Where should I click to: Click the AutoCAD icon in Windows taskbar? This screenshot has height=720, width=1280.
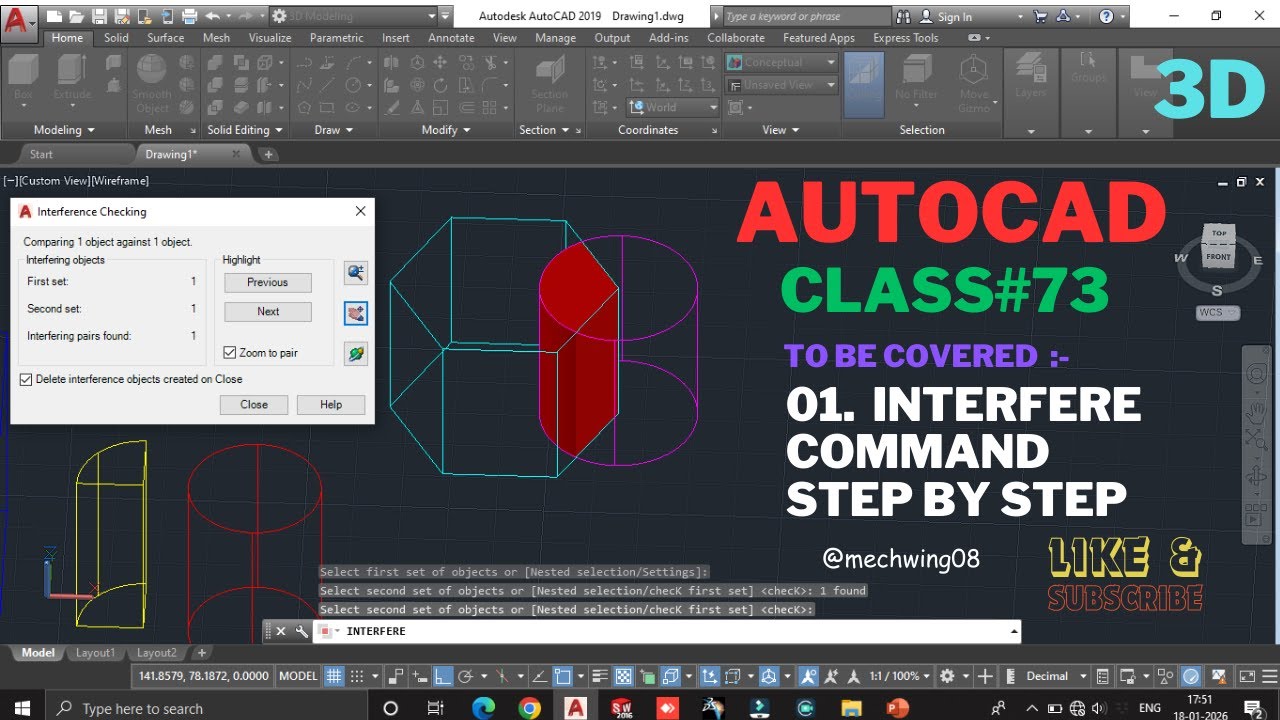(x=575, y=708)
